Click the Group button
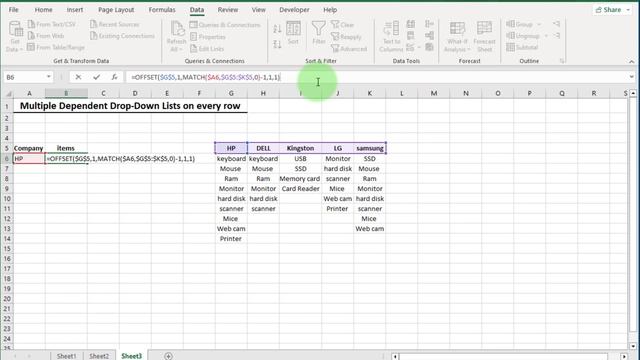The height and width of the screenshot is (360, 640). pos(520,24)
